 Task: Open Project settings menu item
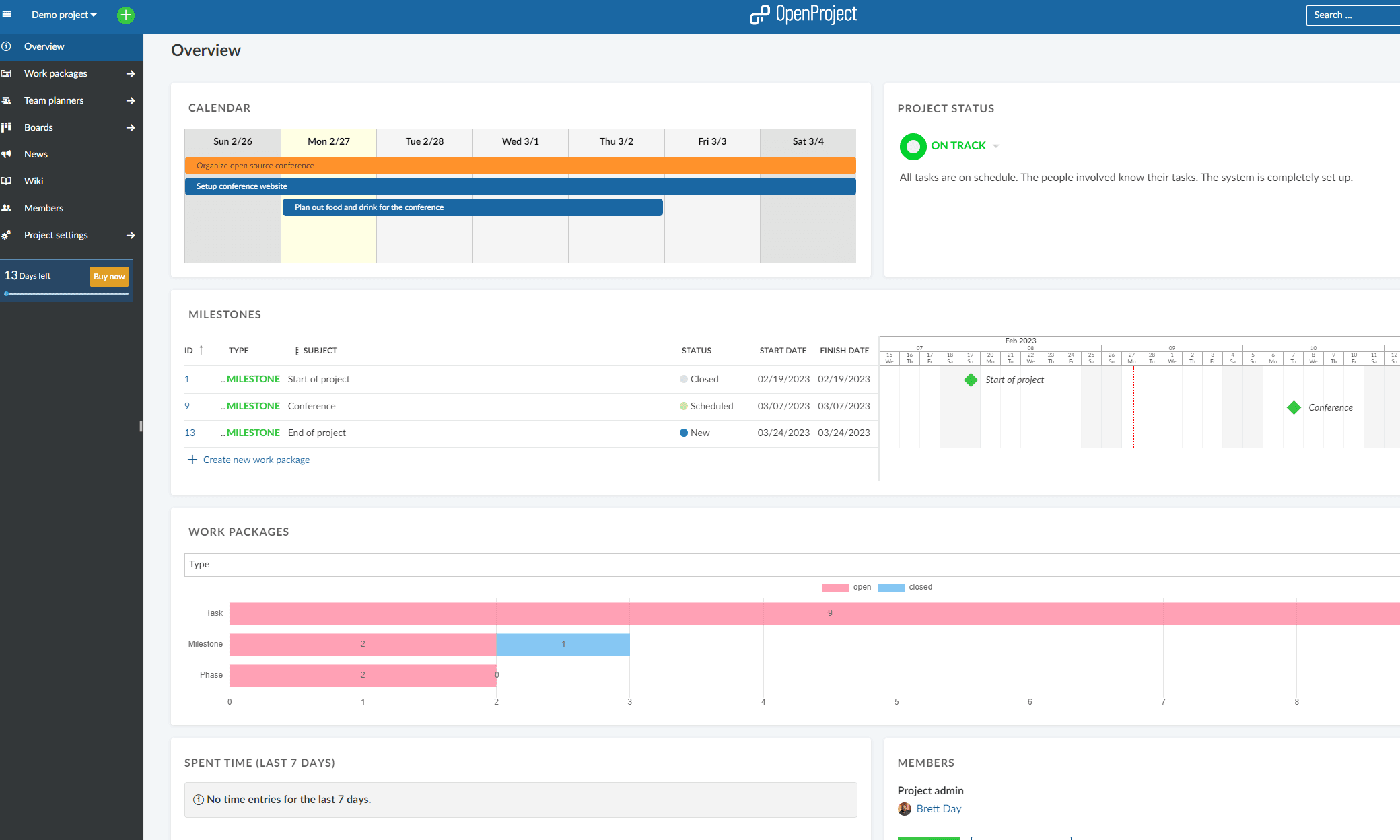(56, 235)
